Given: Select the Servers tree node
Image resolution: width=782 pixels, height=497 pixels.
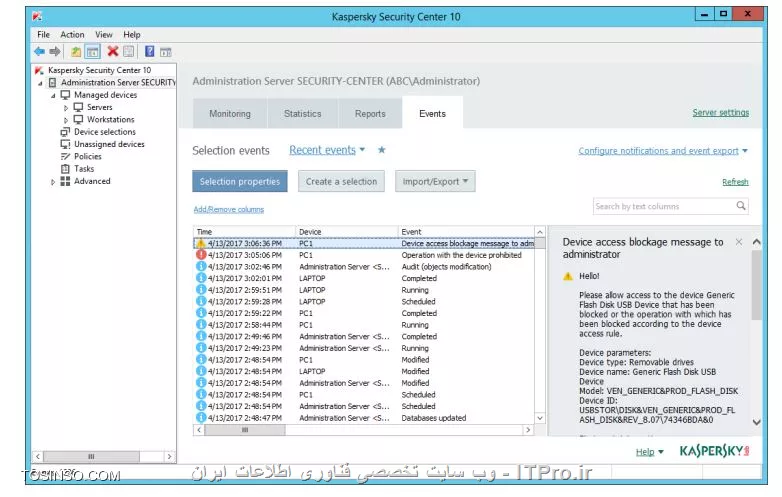Looking at the screenshot, I should (100, 107).
